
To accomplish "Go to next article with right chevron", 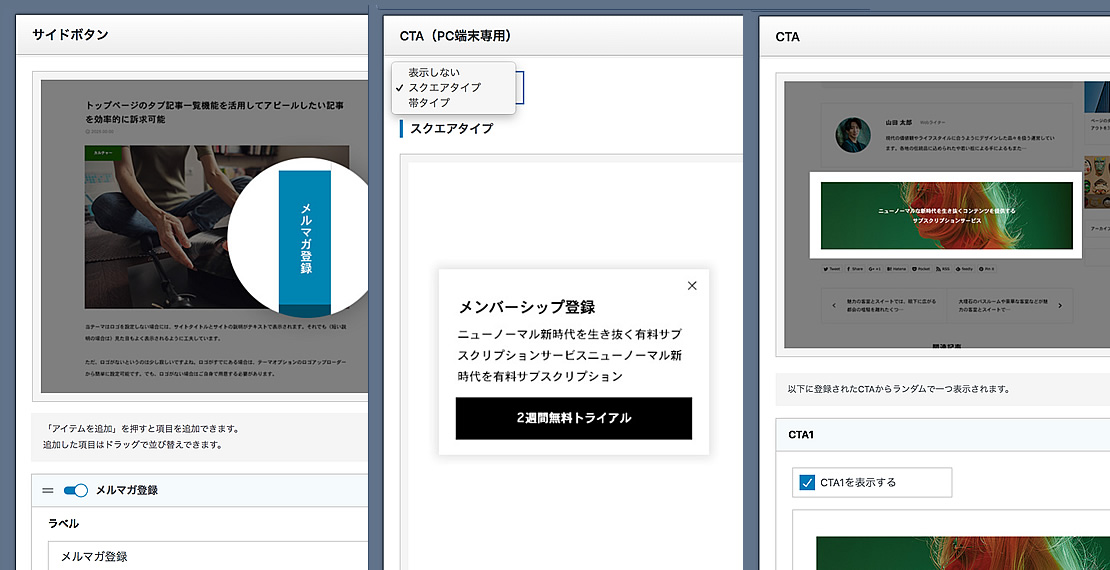I will (x=1060, y=306).
